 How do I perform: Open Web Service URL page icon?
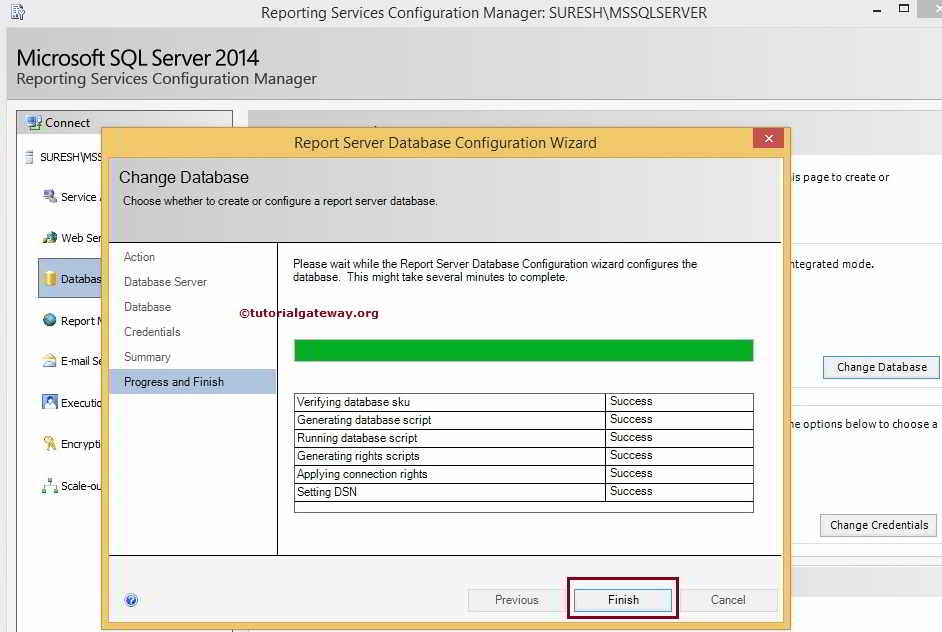coord(50,238)
